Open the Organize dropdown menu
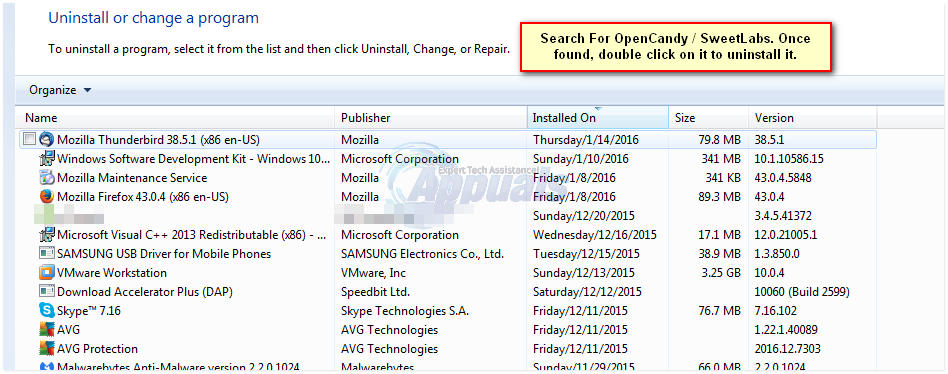The image size is (948, 374). (x=60, y=90)
